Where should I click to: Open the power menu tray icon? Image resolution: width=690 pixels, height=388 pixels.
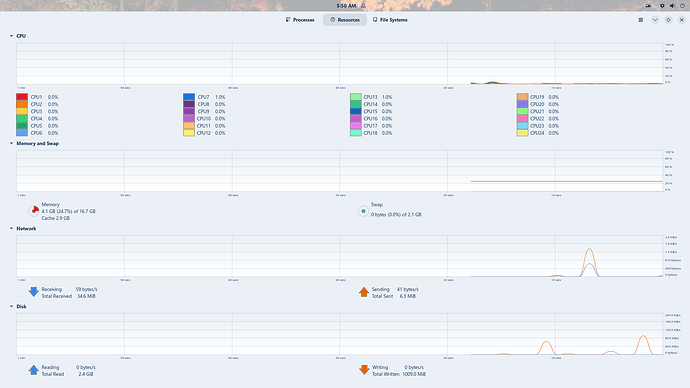(x=682, y=6)
